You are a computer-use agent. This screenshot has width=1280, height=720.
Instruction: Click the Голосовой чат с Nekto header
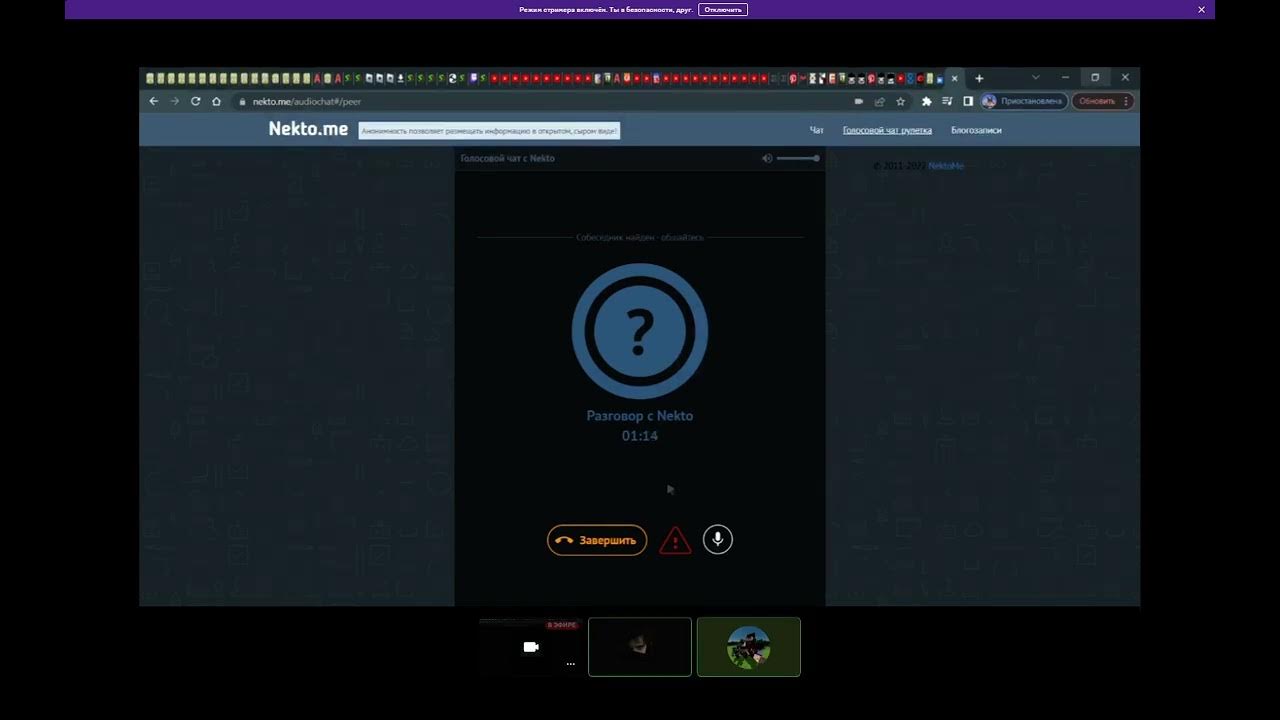(507, 158)
